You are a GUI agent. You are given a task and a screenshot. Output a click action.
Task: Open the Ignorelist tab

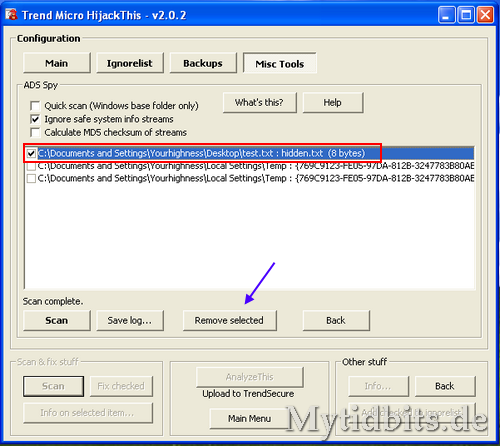(x=130, y=63)
